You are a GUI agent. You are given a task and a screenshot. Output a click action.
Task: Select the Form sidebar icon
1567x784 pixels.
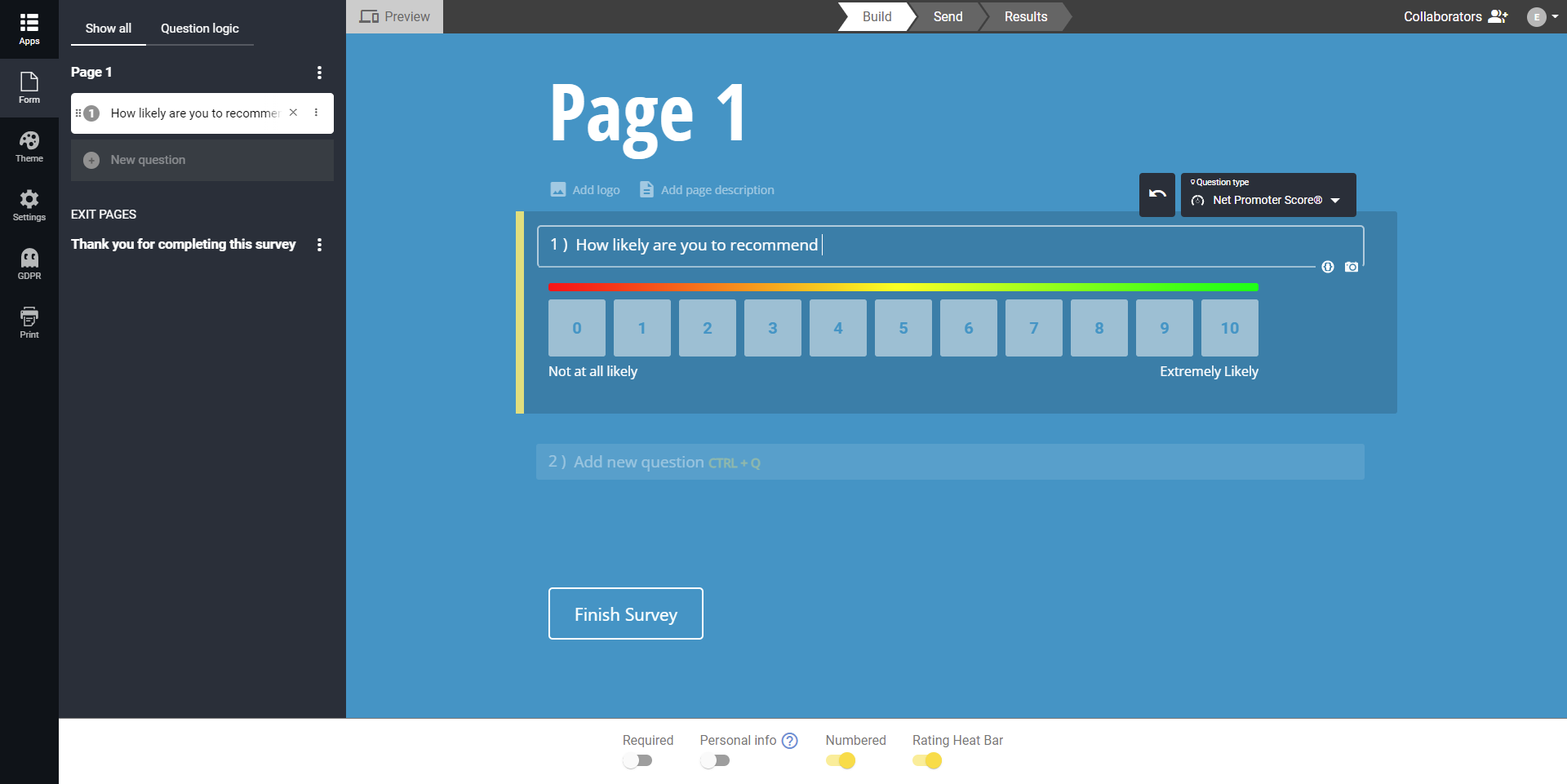coord(29,87)
